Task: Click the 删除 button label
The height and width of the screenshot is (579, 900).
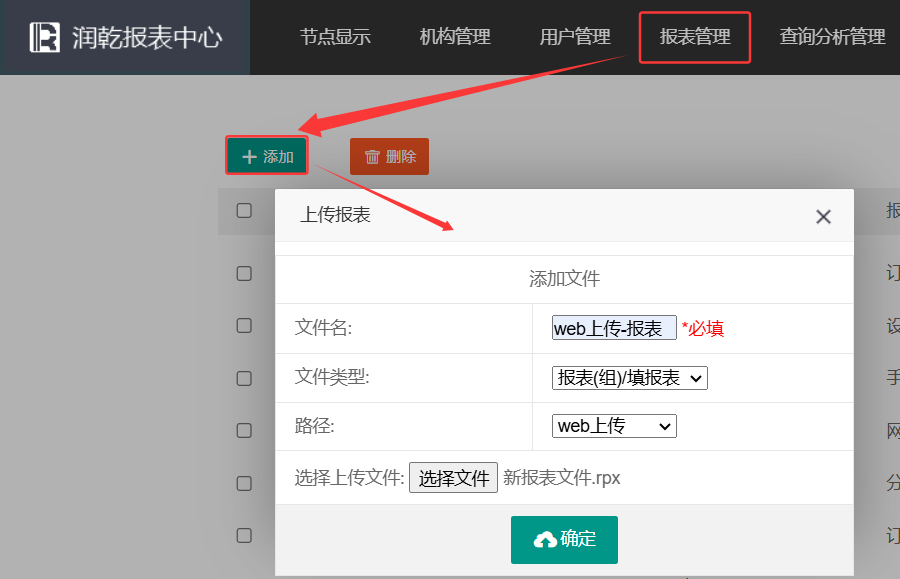Action: (401, 157)
